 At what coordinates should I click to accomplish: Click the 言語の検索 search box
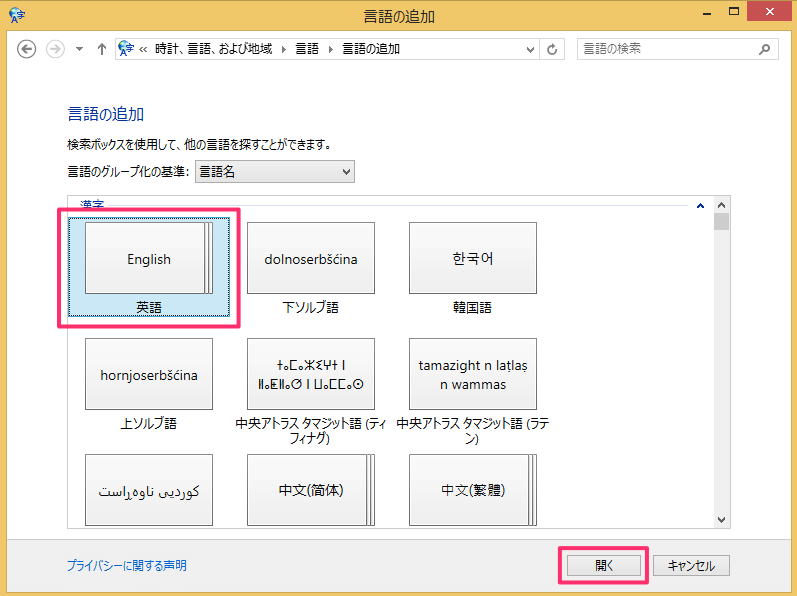click(x=678, y=49)
